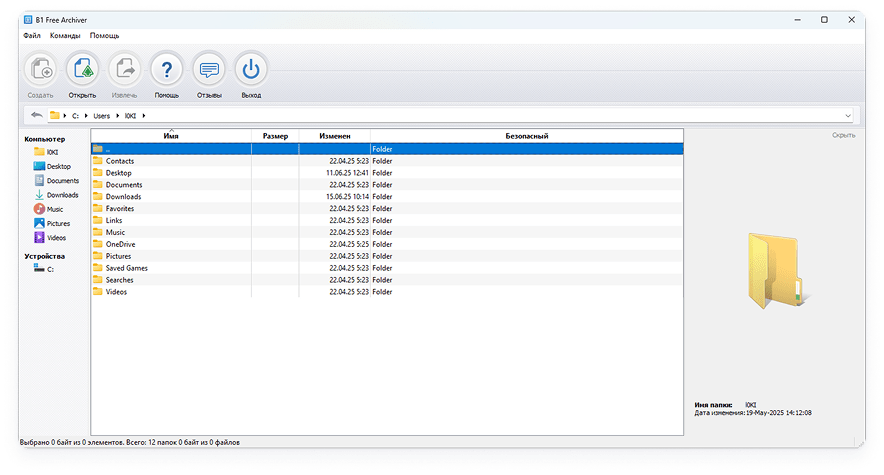This screenshot has width=884, height=475.
Task: Click the Извлечь (Extract) toolbar icon
Action: (x=125, y=69)
